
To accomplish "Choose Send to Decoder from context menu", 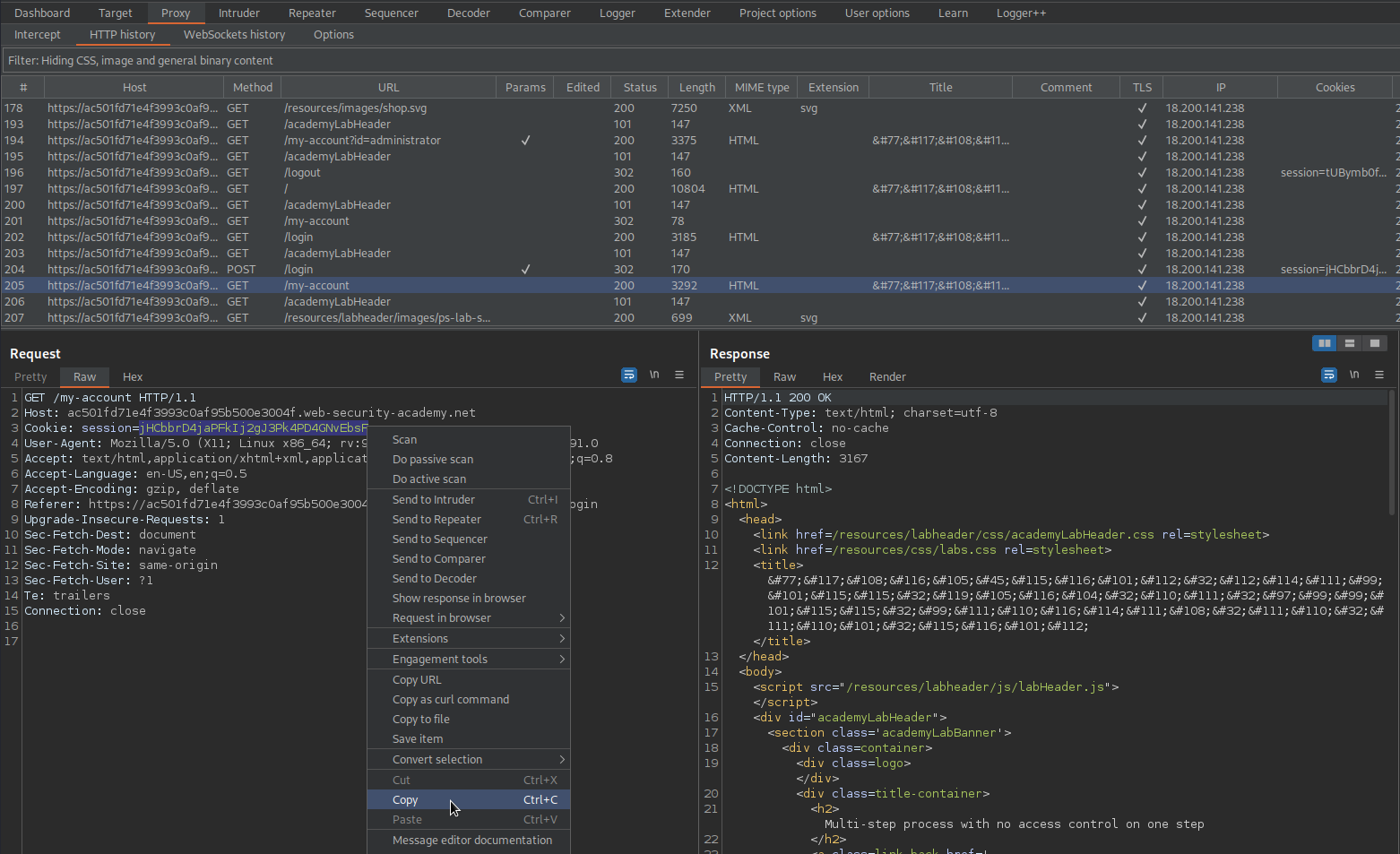I will (469, 578).
